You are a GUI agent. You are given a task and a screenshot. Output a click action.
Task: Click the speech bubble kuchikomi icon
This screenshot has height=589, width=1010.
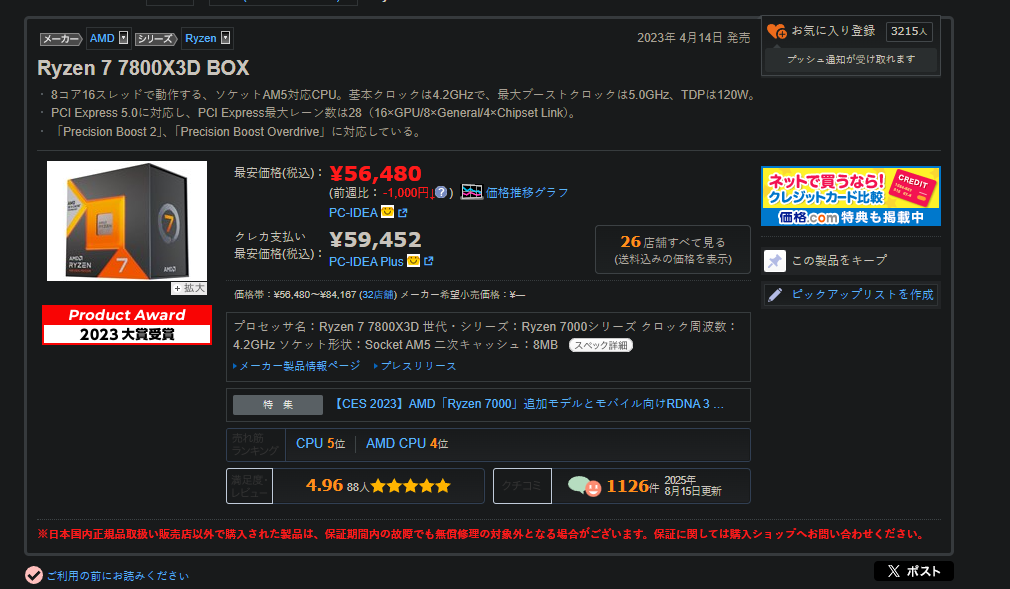(x=584, y=486)
